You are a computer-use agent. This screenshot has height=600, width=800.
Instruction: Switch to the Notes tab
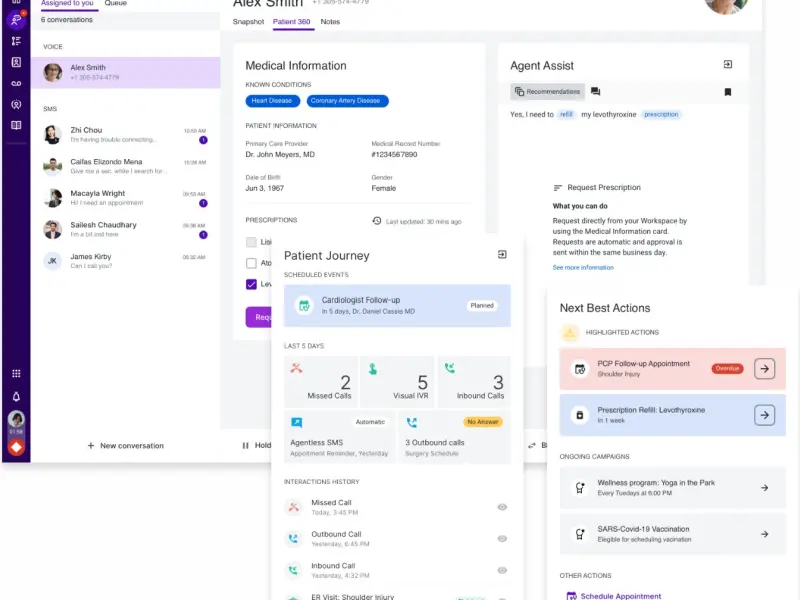click(330, 21)
